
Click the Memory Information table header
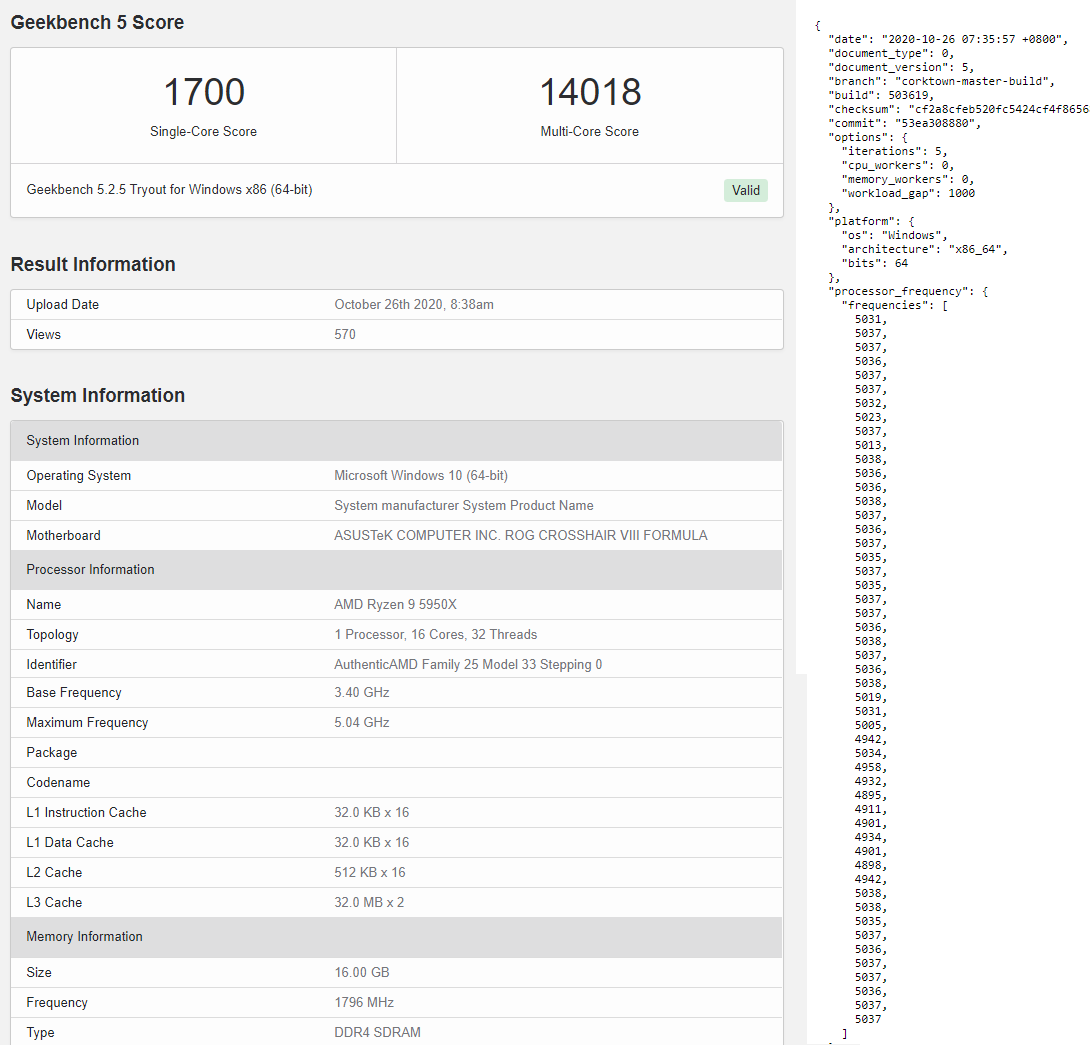tap(396, 937)
